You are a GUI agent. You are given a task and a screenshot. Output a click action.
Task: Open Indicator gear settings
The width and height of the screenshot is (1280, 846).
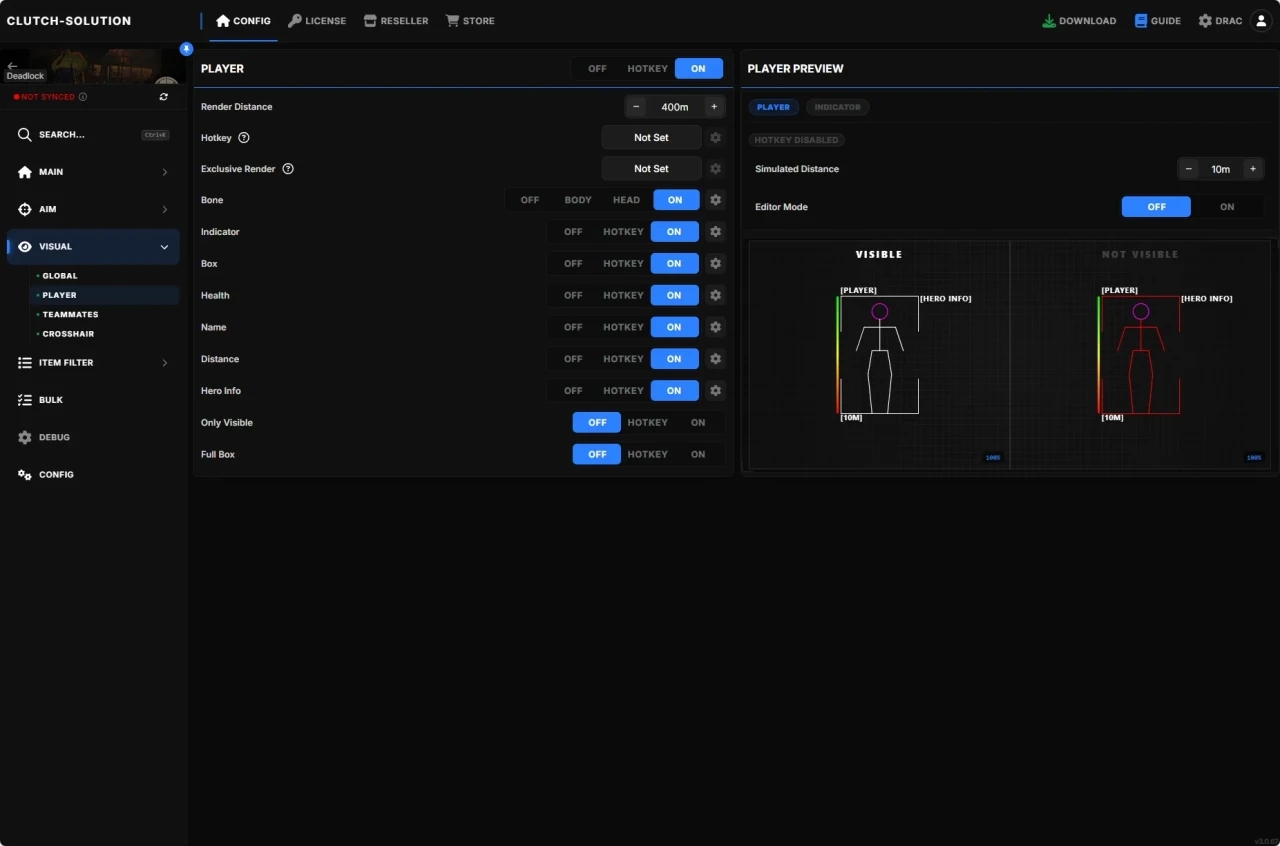click(x=716, y=231)
